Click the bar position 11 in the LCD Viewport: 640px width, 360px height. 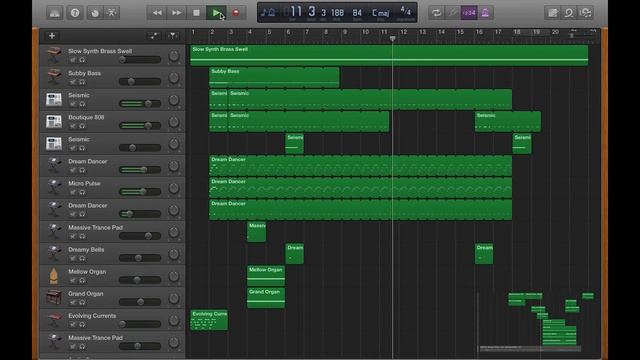[296, 12]
